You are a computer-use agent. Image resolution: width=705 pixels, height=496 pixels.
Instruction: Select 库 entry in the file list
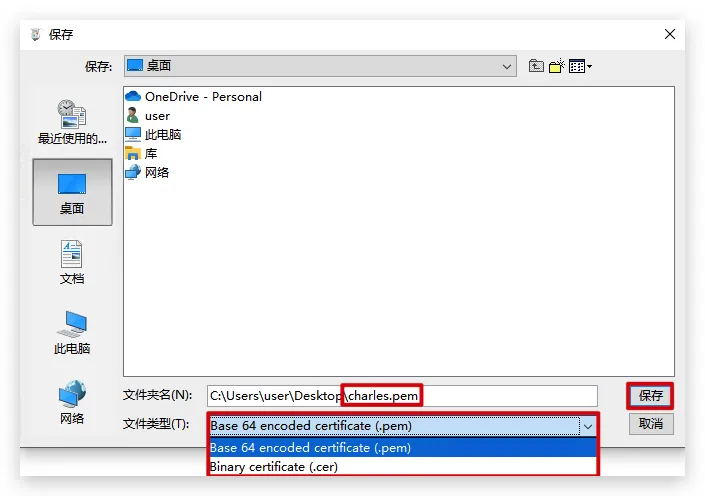pos(150,154)
